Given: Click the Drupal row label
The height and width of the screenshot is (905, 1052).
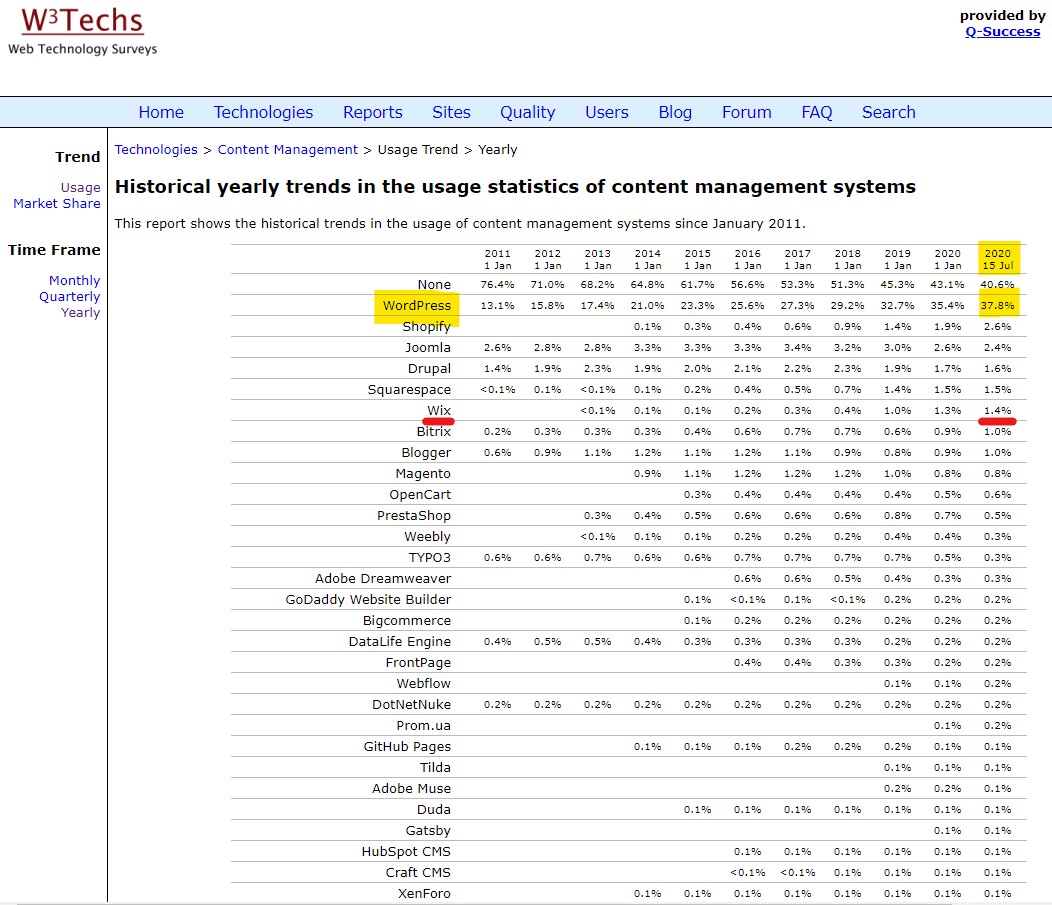Looking at the screenshot, I should pyautogui.click(x=429, y=368).
